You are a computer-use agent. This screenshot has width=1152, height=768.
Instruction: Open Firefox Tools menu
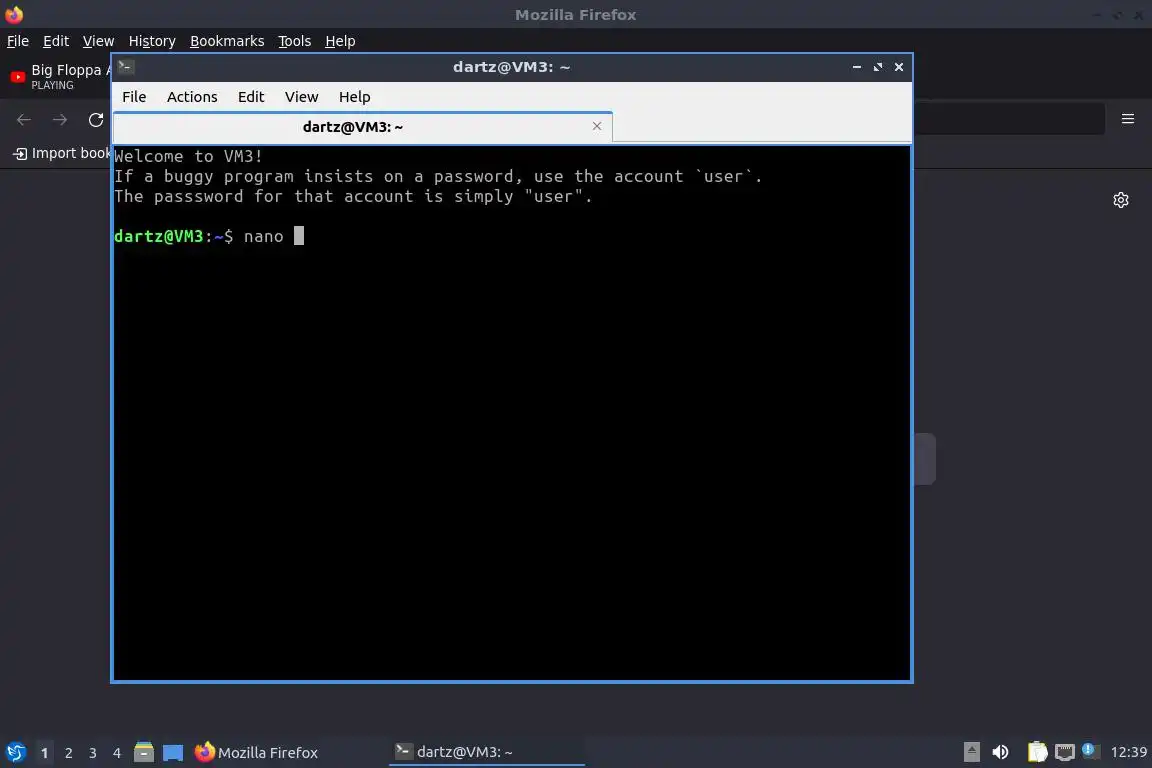point(295,41)
